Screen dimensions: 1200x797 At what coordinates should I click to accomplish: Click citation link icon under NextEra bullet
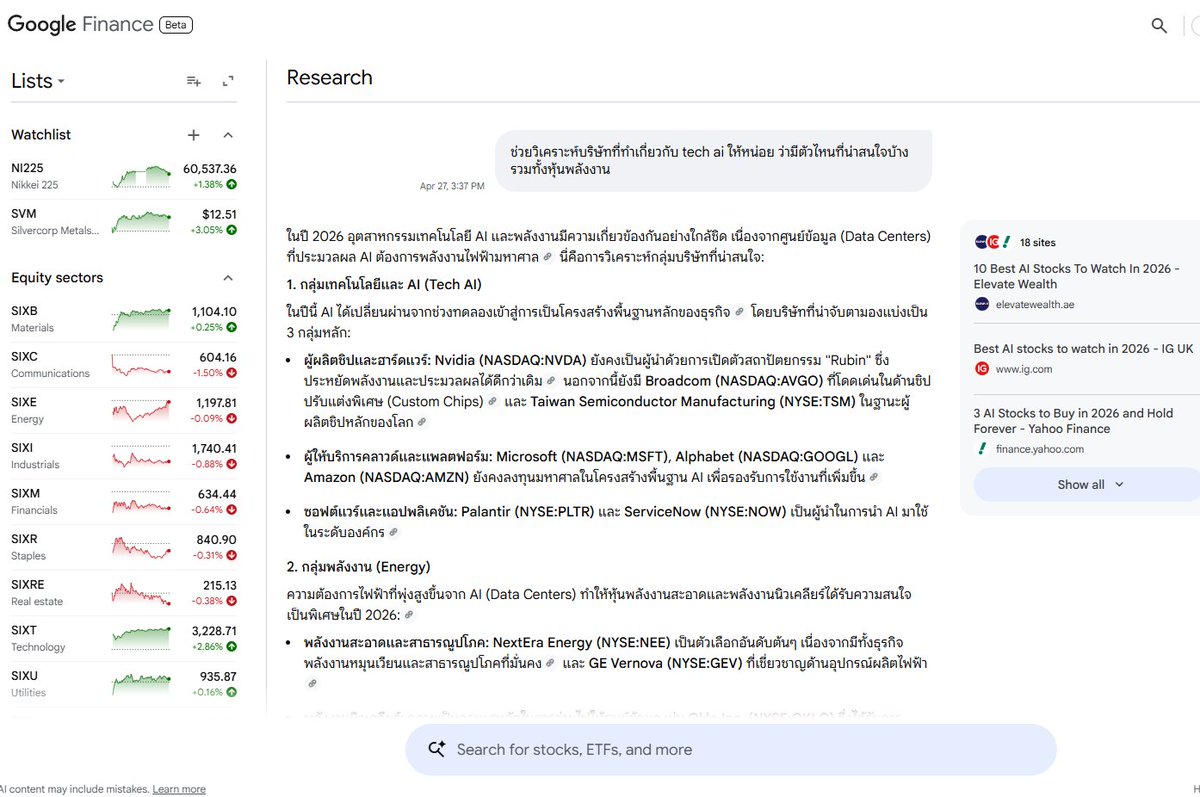[312, 684]
